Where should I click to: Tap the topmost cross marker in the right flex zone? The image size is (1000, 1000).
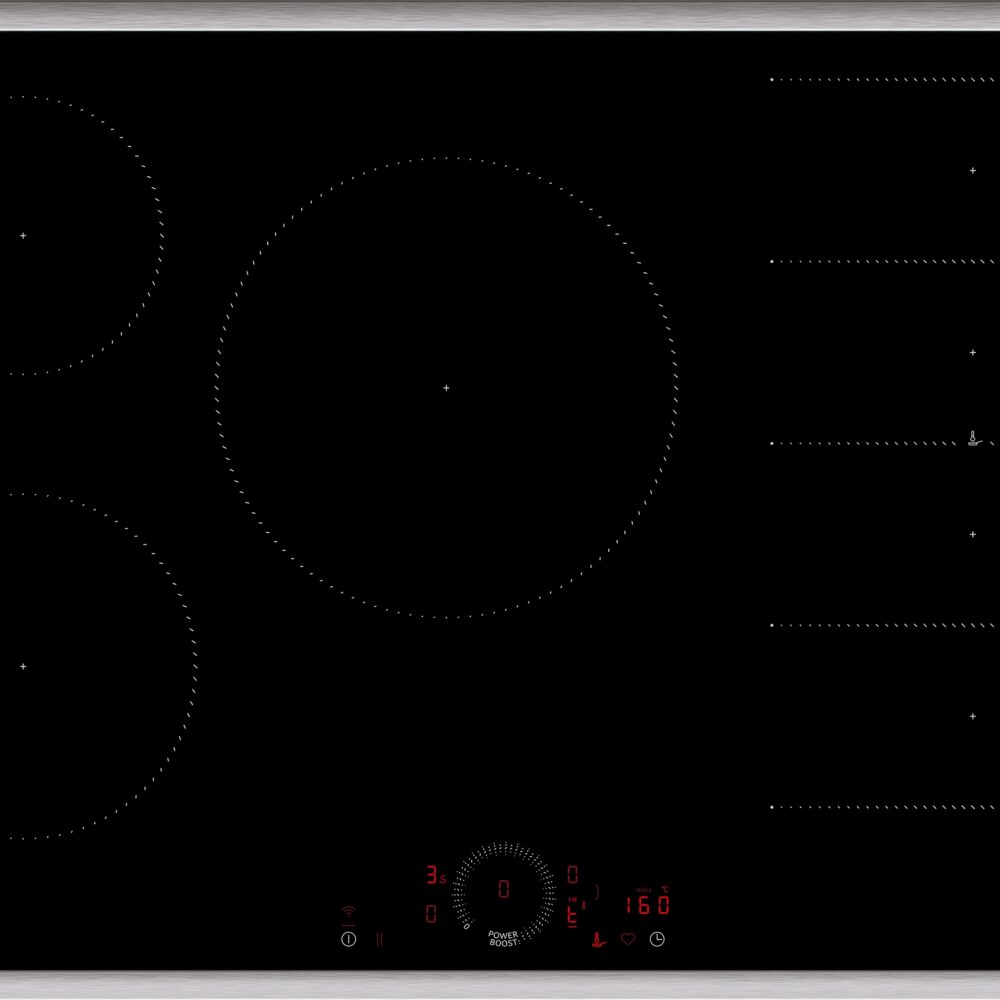click(x=973, y=170)
